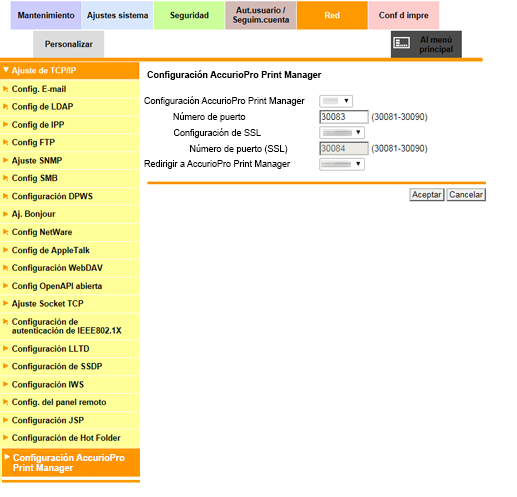Image resolution: width=517 pixels, height=497 pixels.
Task: Open Configuración LLTD
Action: pyautogui.click(x=70, y=349)
